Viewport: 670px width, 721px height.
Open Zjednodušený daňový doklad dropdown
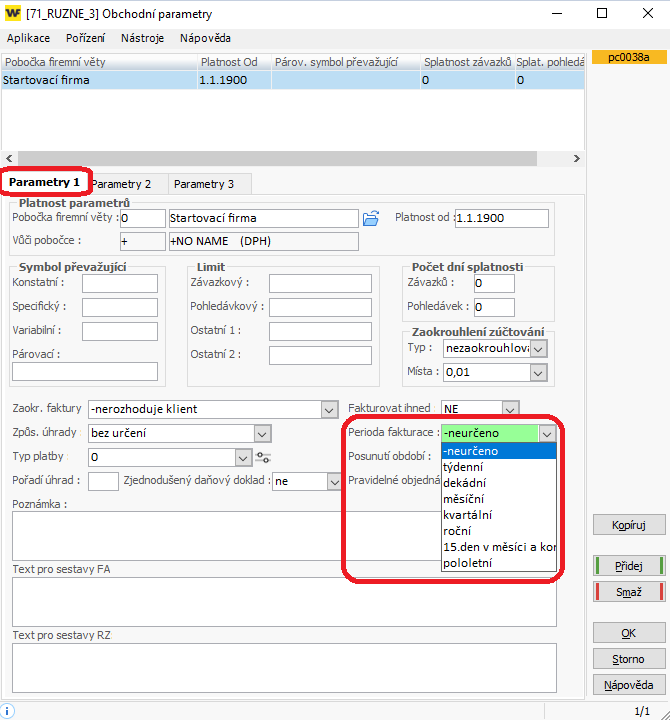coord(334,481)
